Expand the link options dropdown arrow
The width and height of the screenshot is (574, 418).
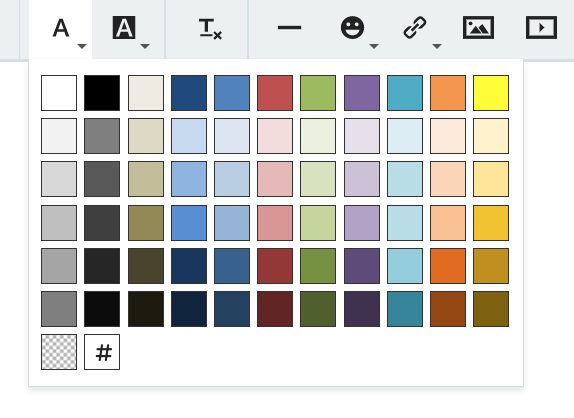pyautogui.click(x=437, y=46)
